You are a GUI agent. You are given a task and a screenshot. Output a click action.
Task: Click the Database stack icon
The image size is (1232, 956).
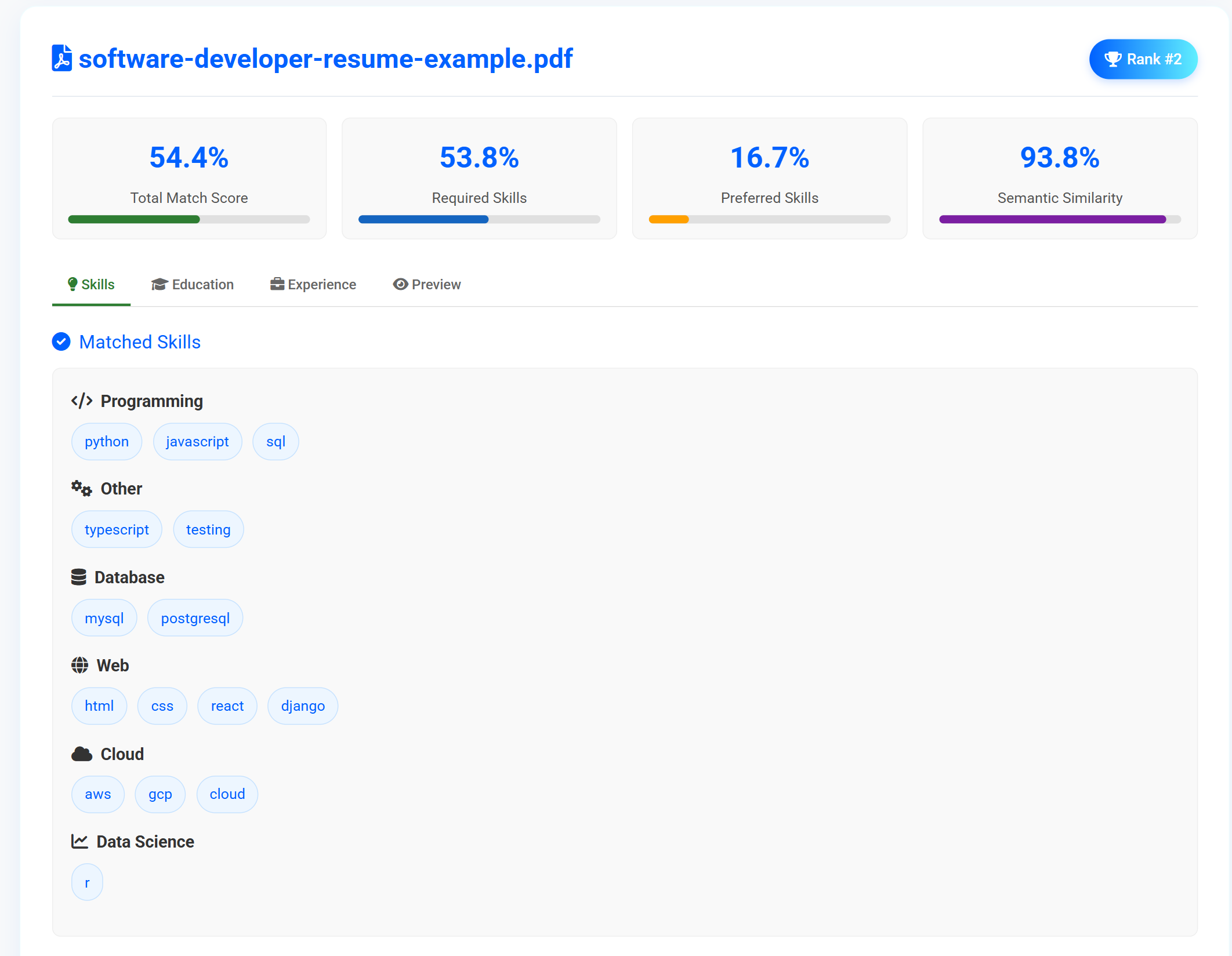(x=79, y=577)
